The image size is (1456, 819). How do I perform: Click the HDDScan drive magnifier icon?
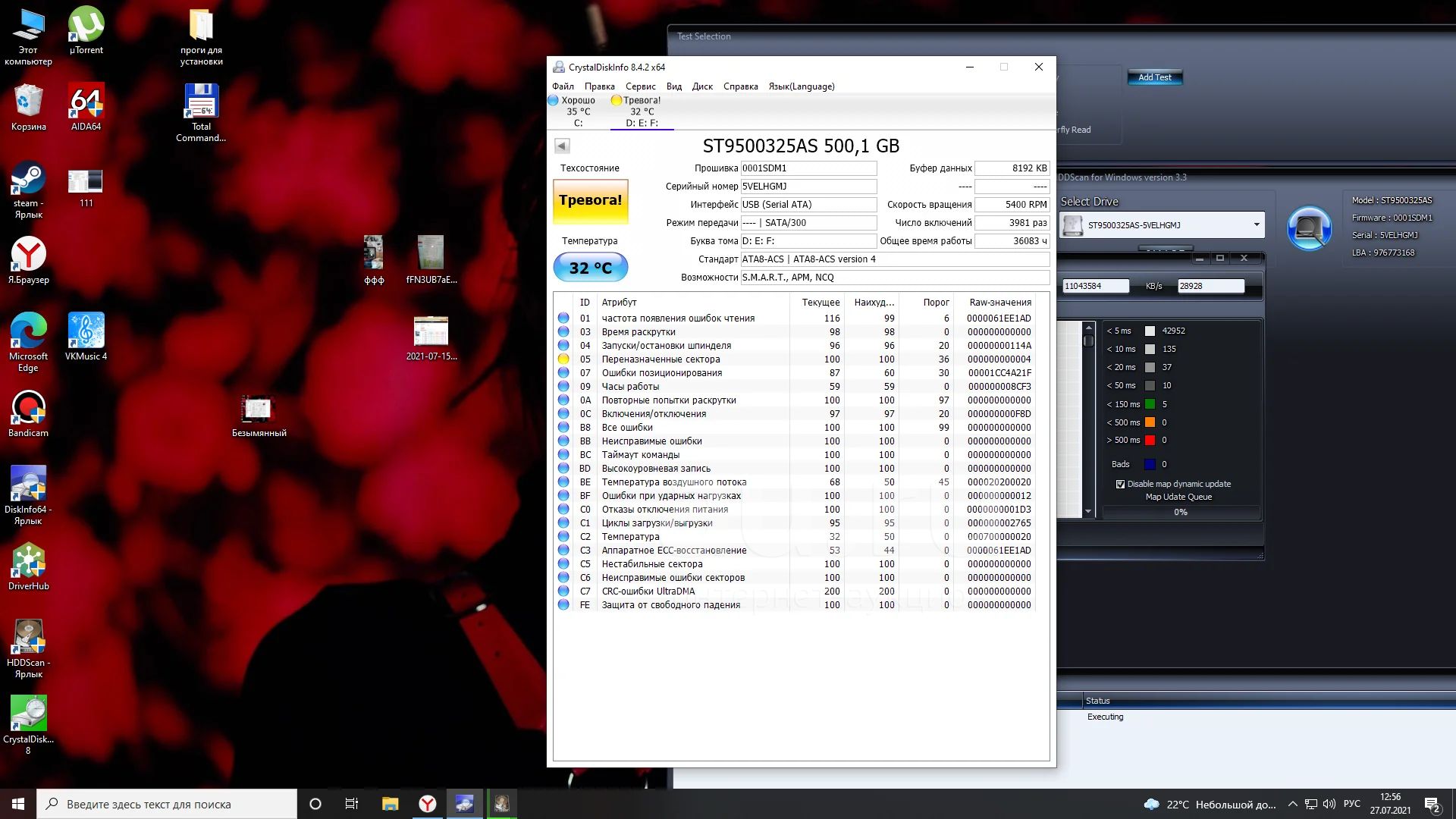[1309, 227]
